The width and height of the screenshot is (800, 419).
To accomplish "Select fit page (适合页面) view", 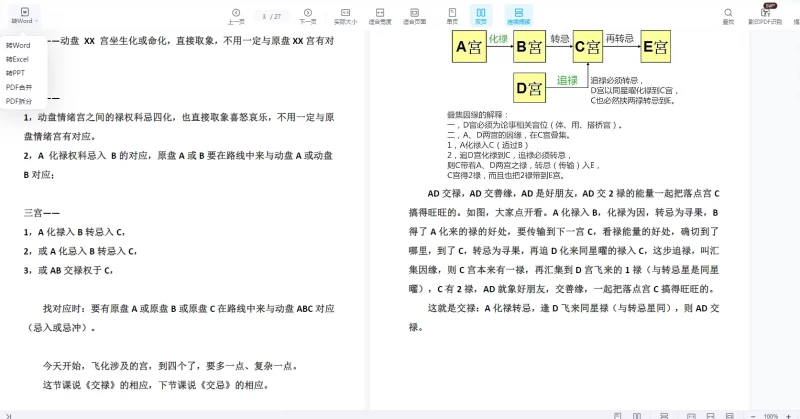I will (414, 15).
